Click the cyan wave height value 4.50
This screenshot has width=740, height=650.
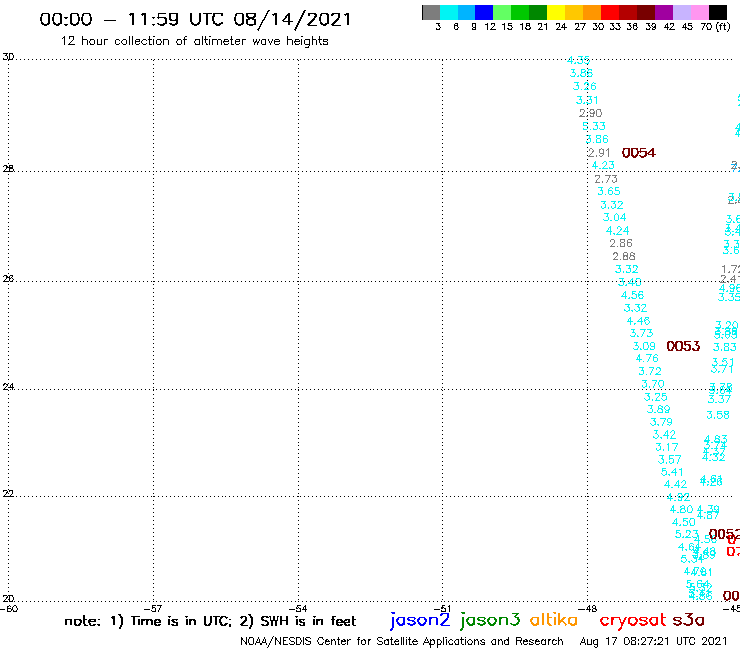click(684, 522)
